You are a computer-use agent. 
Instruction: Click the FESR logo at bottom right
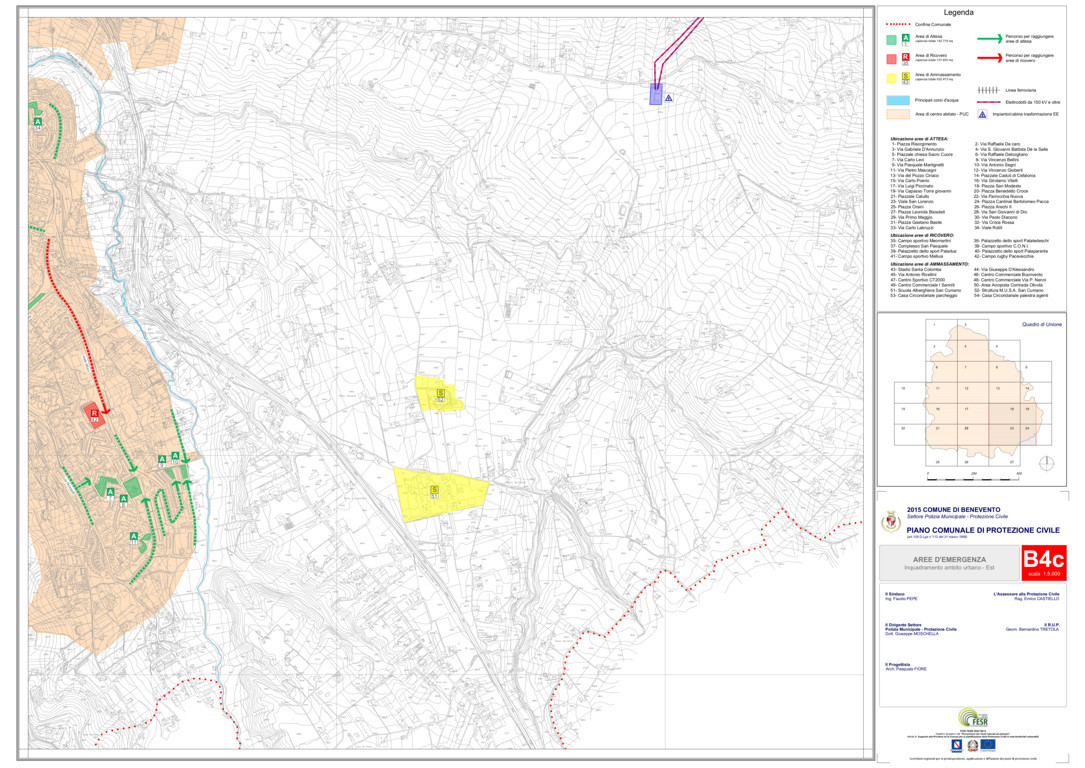coord(974,719)
